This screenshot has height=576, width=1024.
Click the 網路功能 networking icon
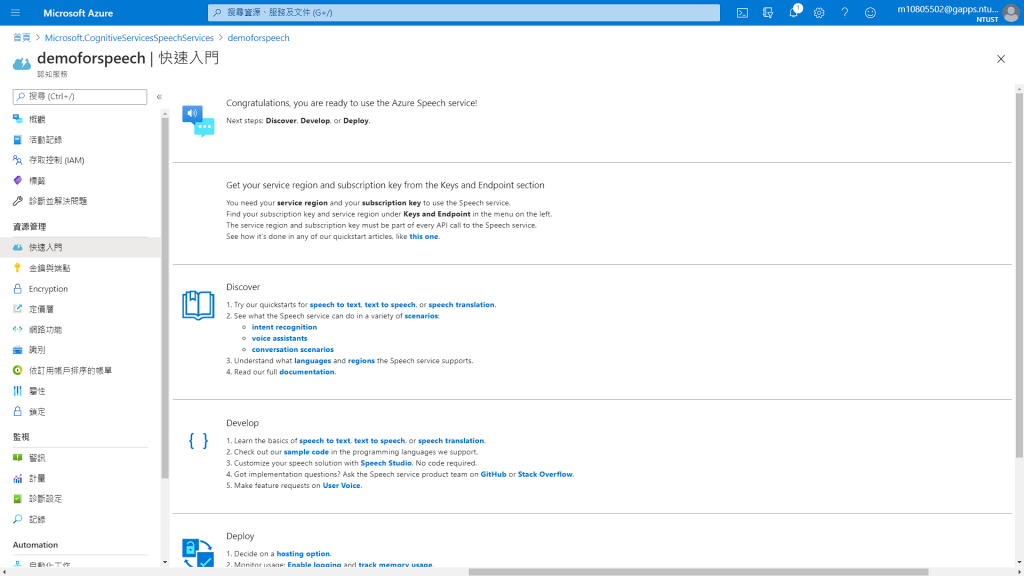[x=18, y=329]
